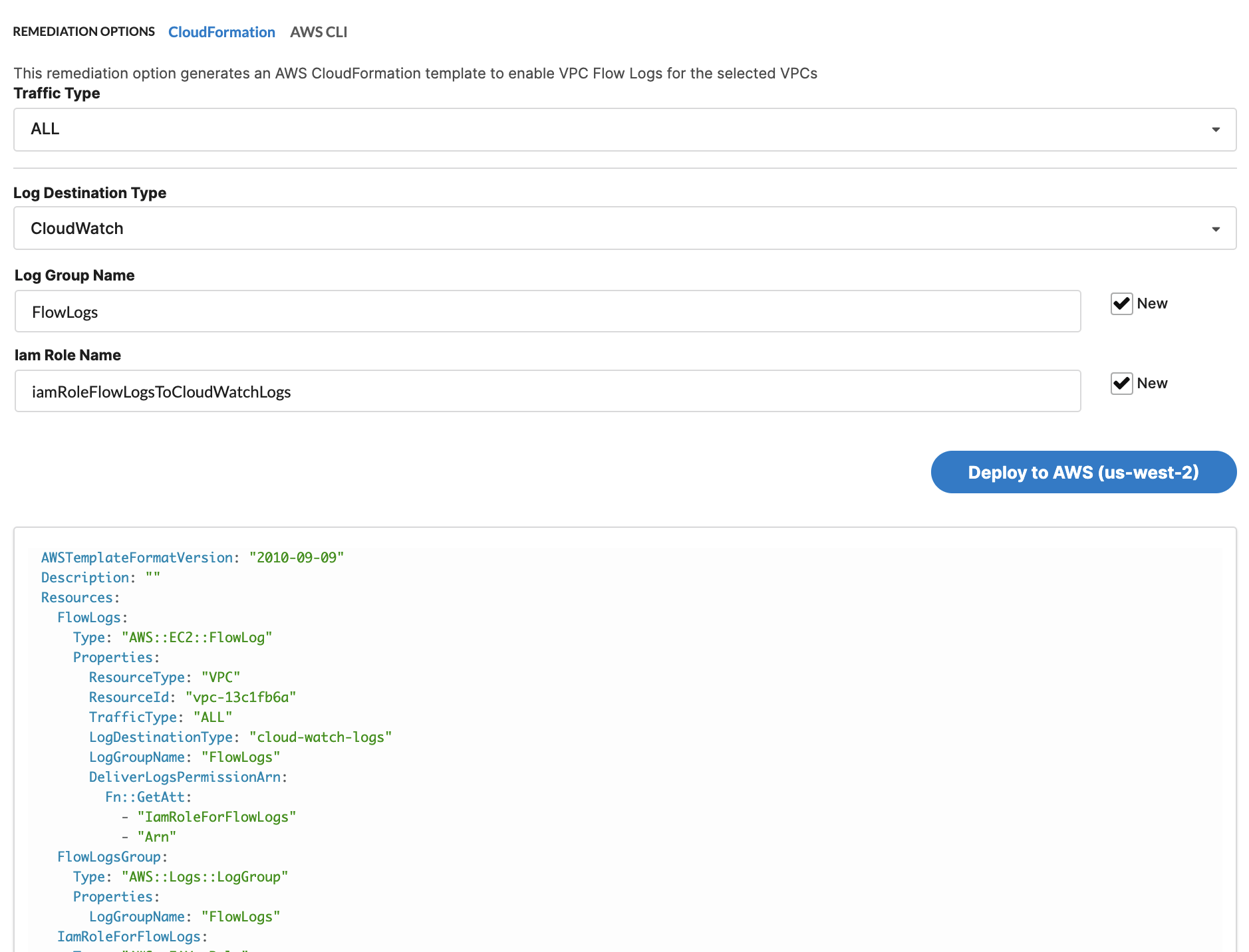Toggle the New checkbox for Iam Role Name
Viewport: 1249px width, 952px height.
pyautogui.click(x=1121, y=384)
